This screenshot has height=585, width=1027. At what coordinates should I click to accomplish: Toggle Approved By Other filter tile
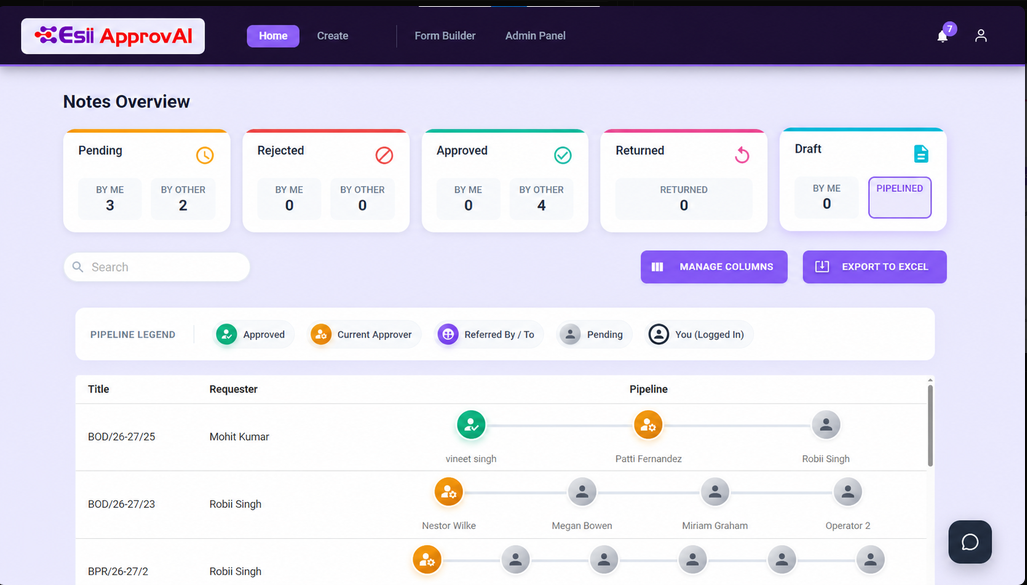[541, 198]
